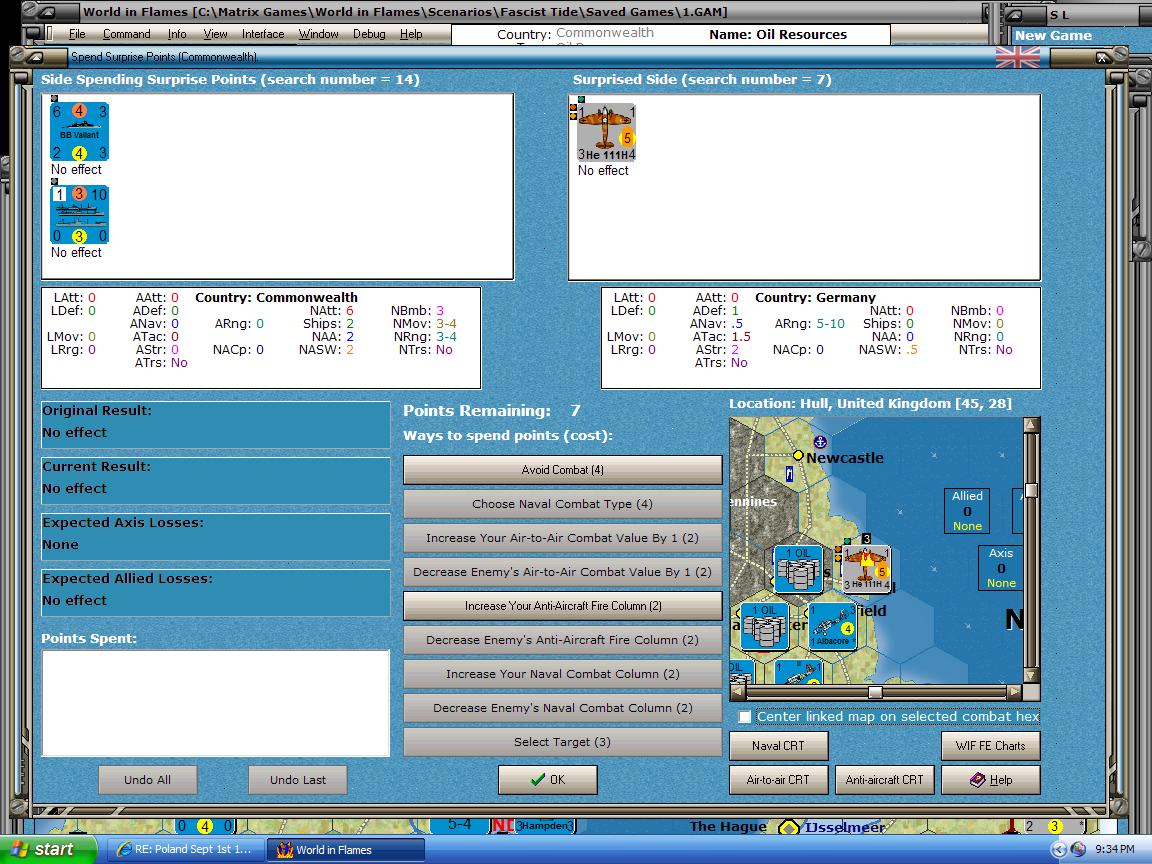Click the World in Flames taskbar button
Image resolution: width=1152 pixels, height=864 pixels.
click(x=345, y=849)
